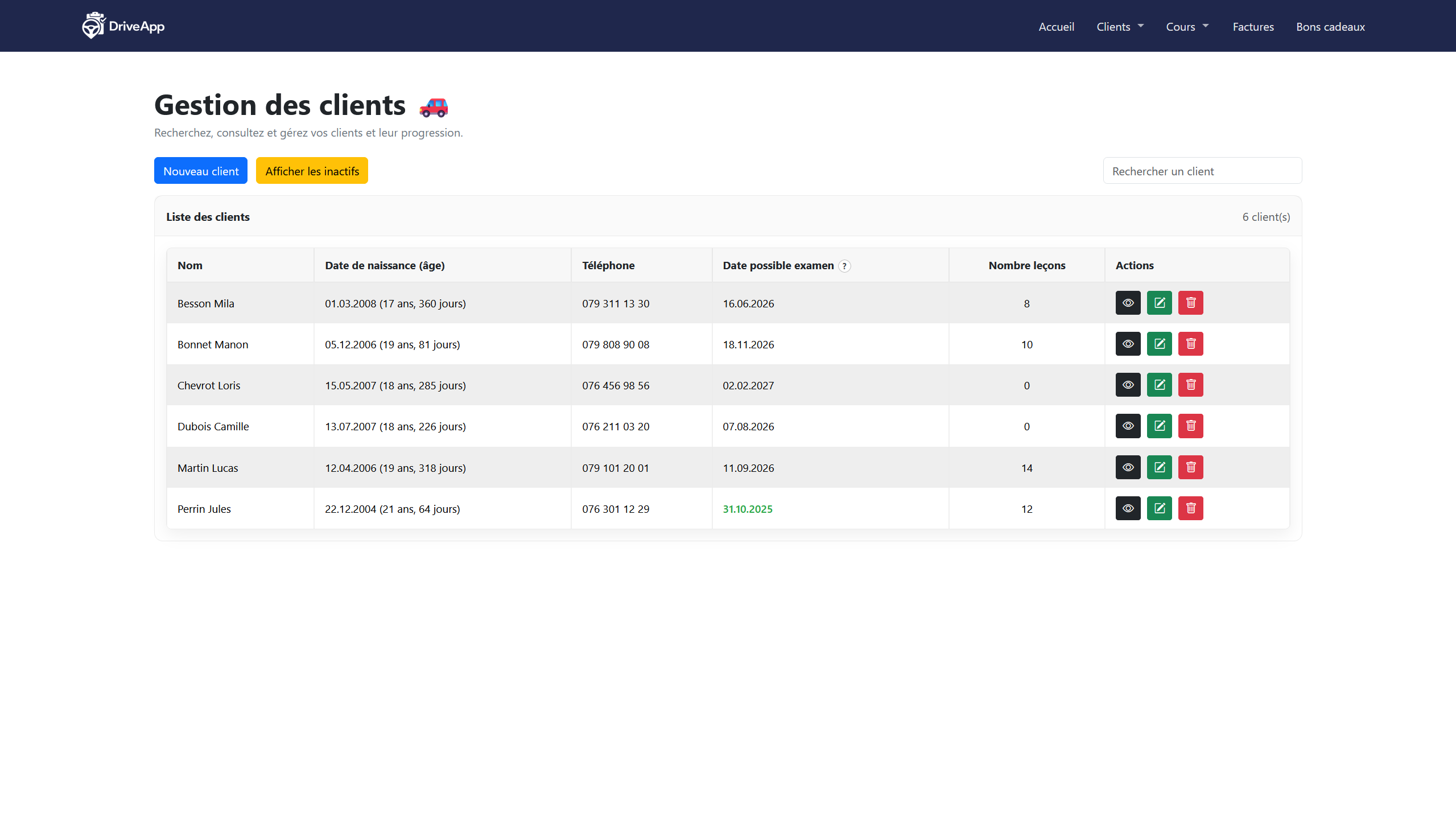This screenshot has width=1456, height=819.
Task: Expand the Cours dropdown menu
Action: (1187, 27)
